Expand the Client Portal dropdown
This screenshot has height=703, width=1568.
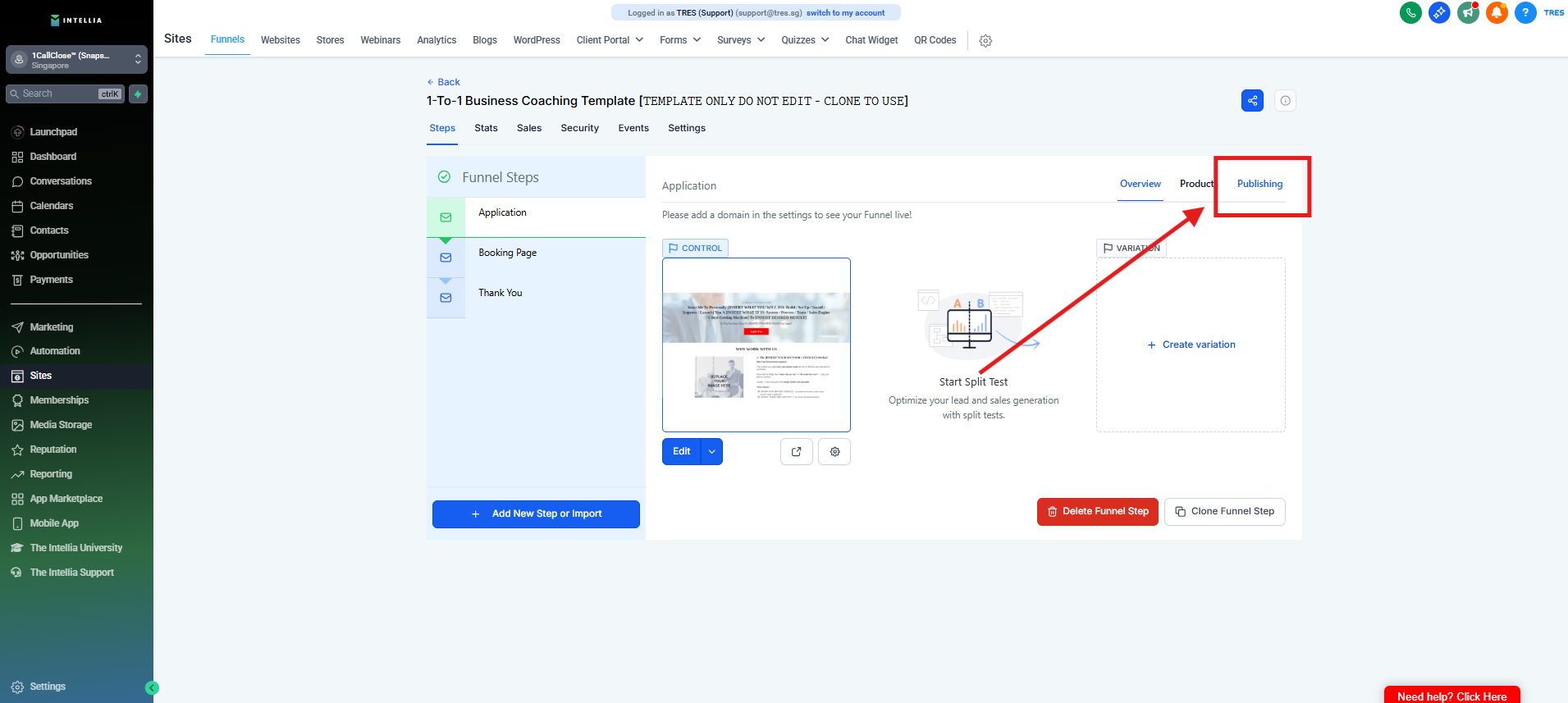coord(610,40)
